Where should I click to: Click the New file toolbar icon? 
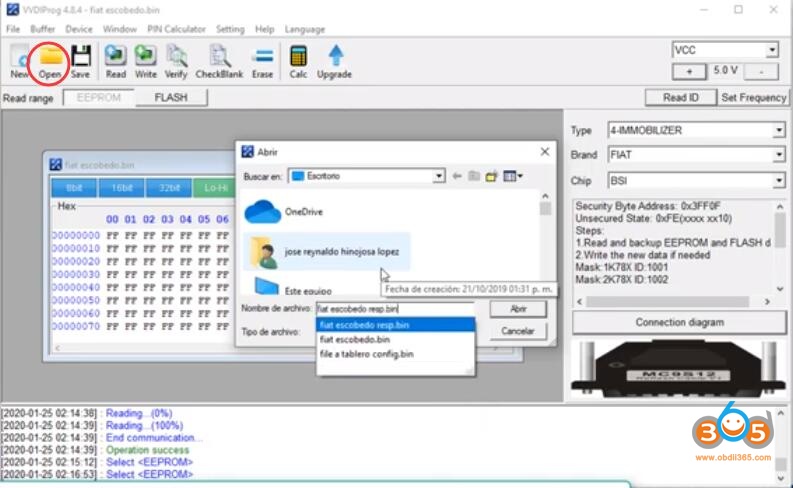pyautogui.click(x=19, y=61)
